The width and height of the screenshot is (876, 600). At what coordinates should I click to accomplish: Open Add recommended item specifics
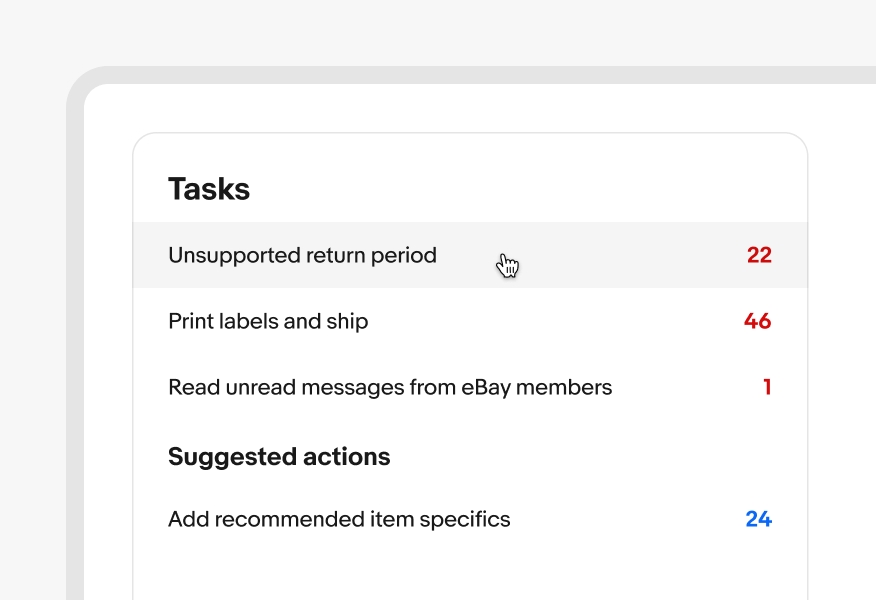[x=339, y=519]
